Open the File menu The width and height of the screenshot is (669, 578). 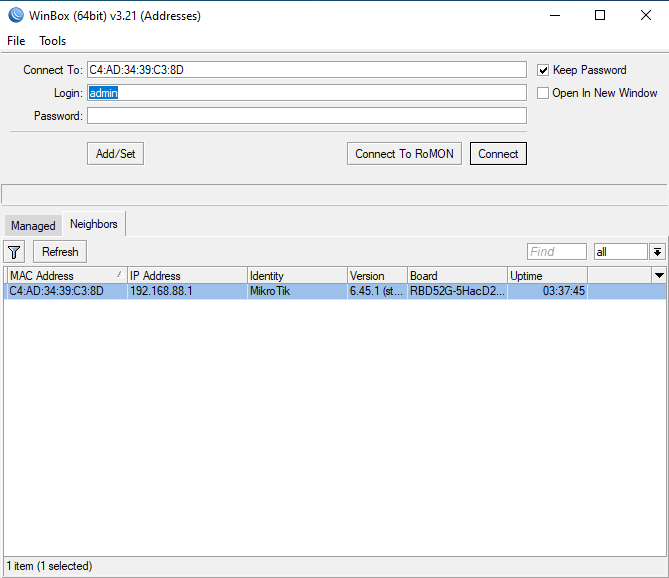(x=16, y=41)
